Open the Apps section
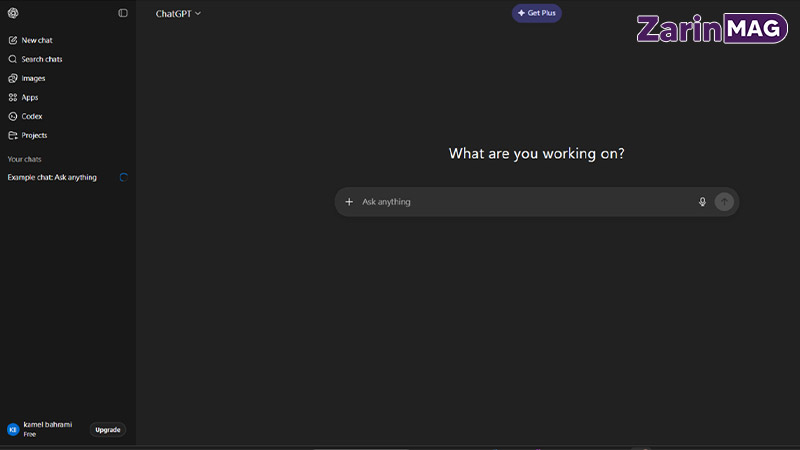Screen dimensions: 800x450 click(30, 97)
